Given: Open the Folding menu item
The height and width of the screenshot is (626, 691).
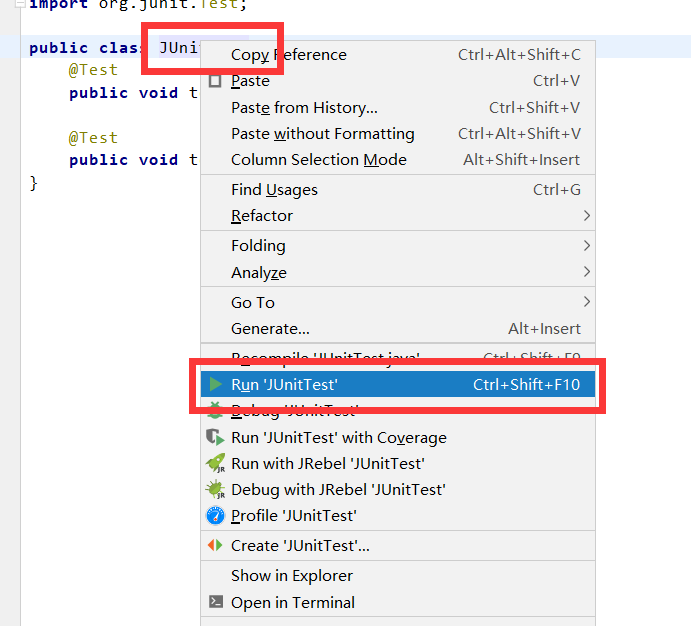Looking at the screenshot, I should pyautogui.click(x=398, y=246).
